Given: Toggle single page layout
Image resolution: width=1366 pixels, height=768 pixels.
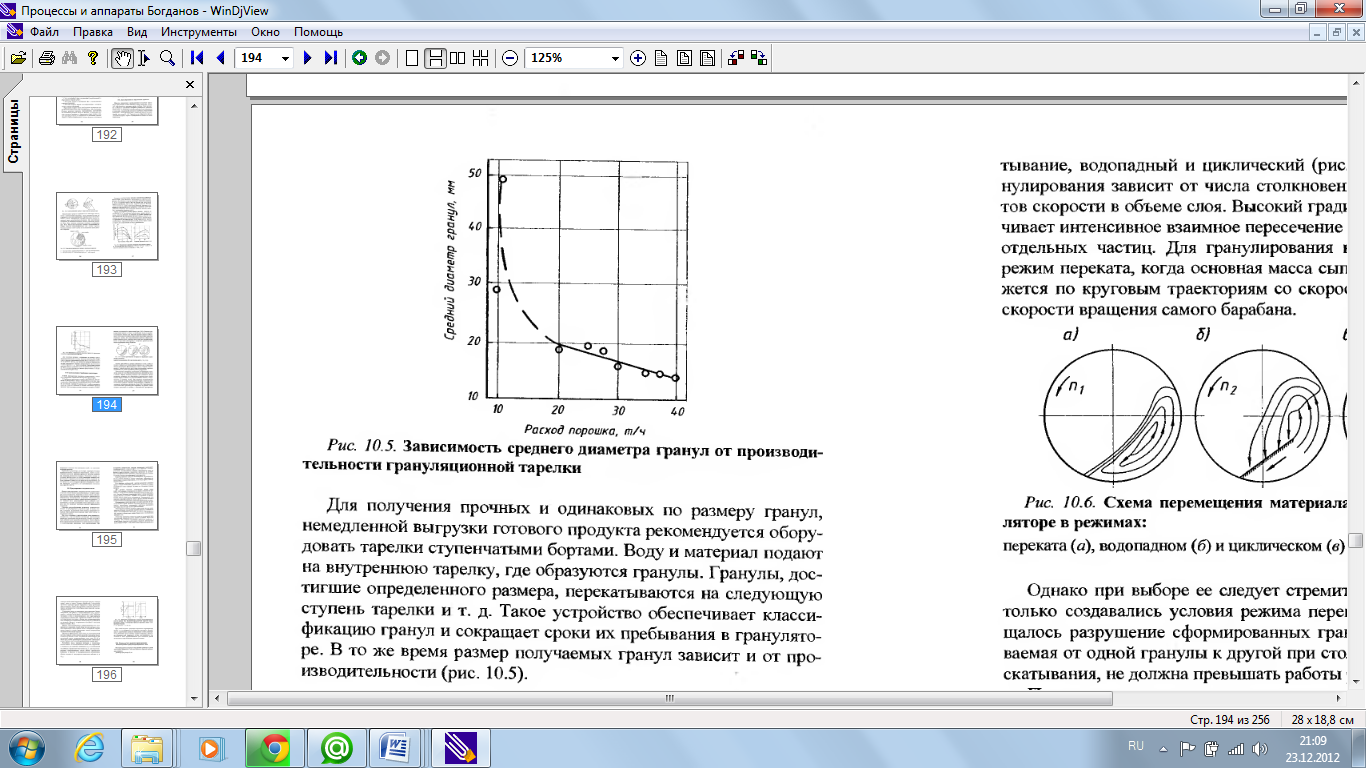Looking at the screenshot, I should pos(411,58).
